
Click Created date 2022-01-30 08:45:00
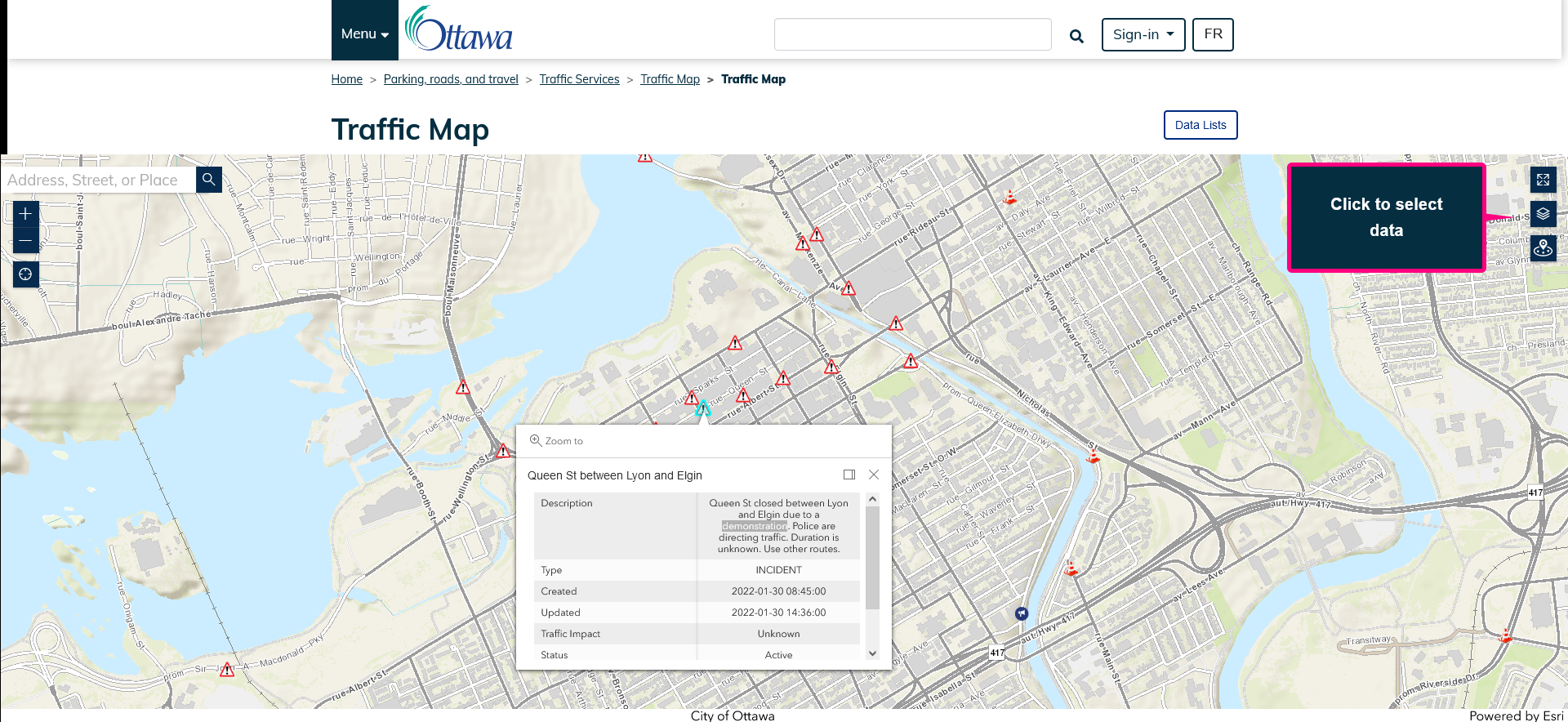point(778,591)
